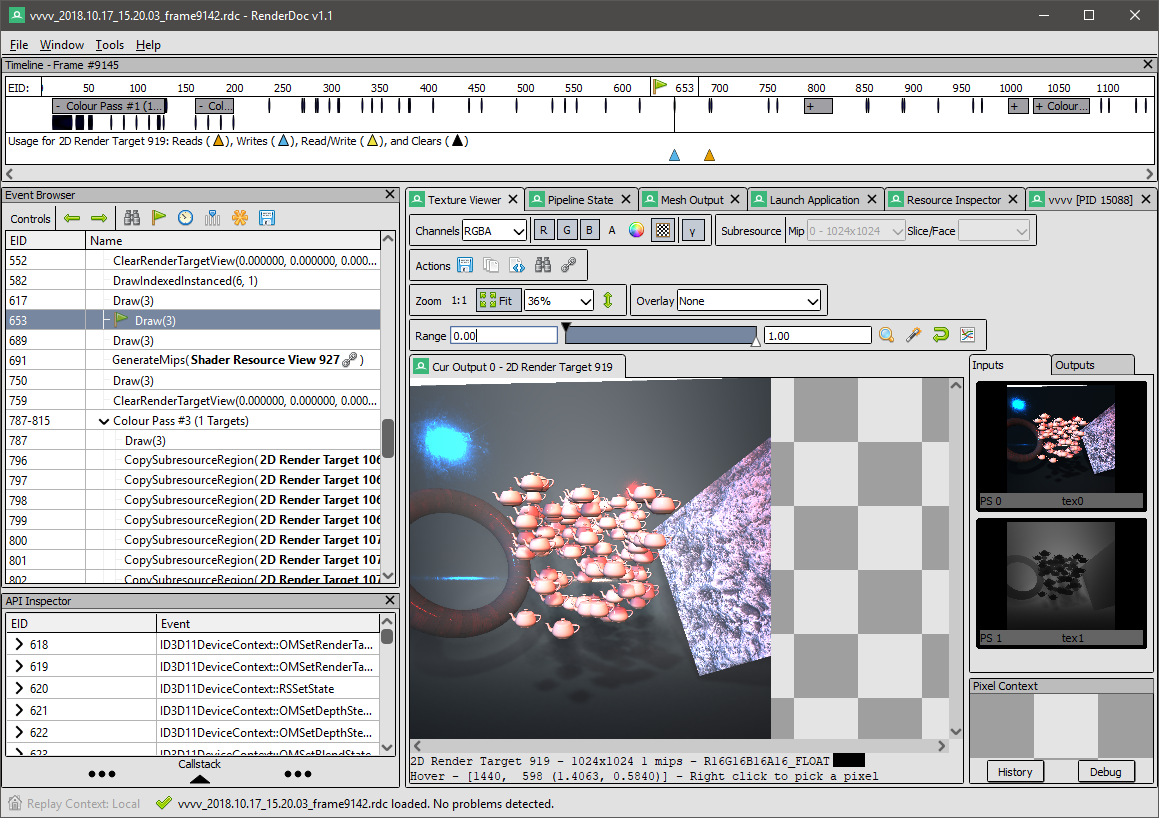Viewport: 1159px width, 818px height.
Task: Open the Tools menu
Action: (x=109, y=44)
